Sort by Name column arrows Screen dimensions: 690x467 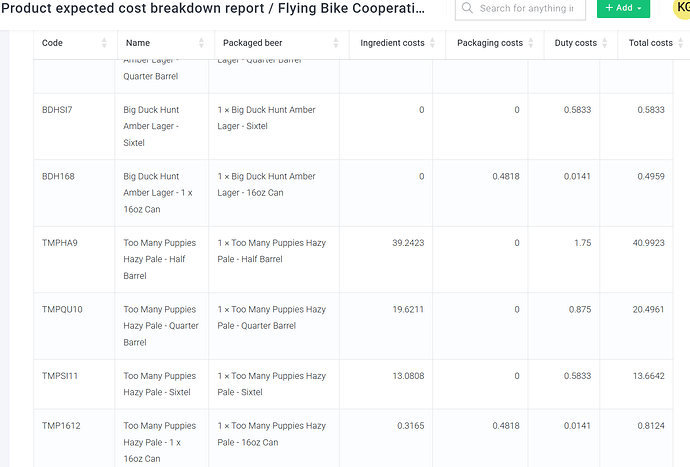202,43
